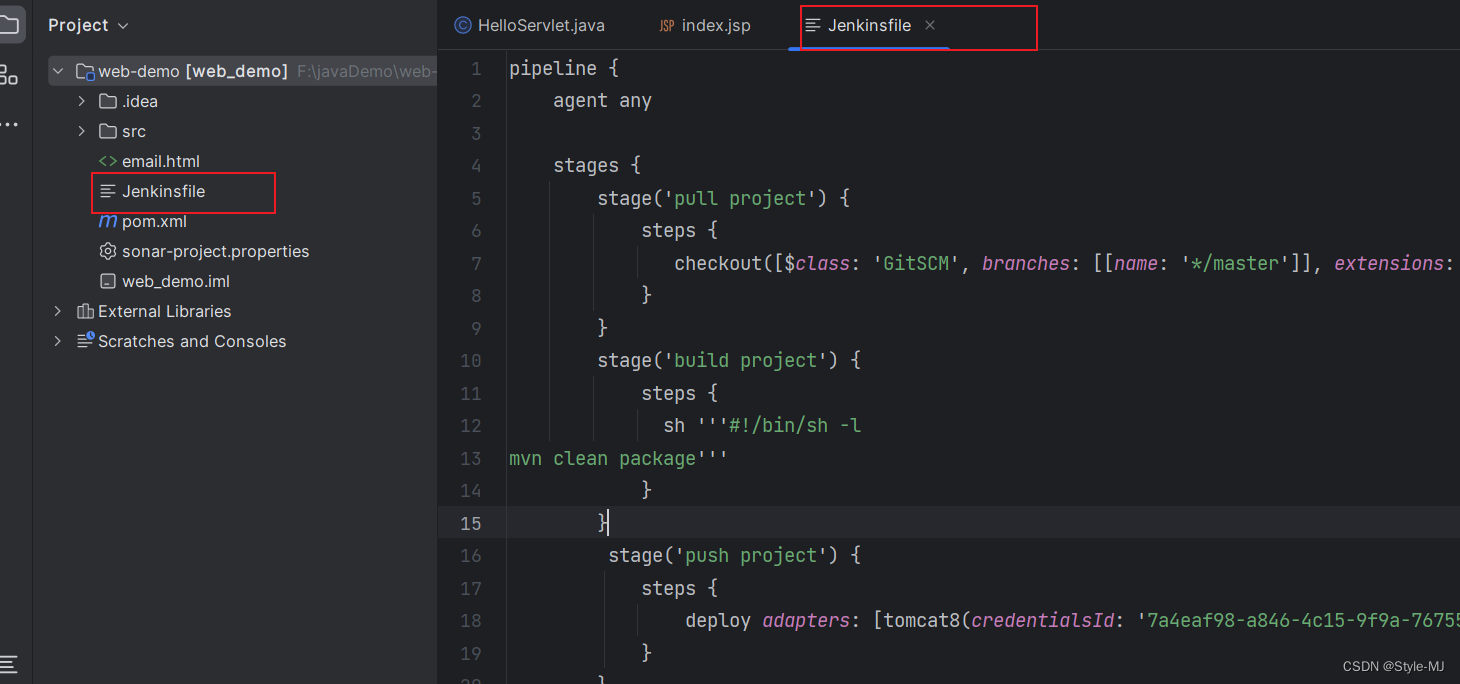Viewport: 1460px width, 684px height.
Task: Click 'credentialsId' parameter text
Action: click(1042, 620)
